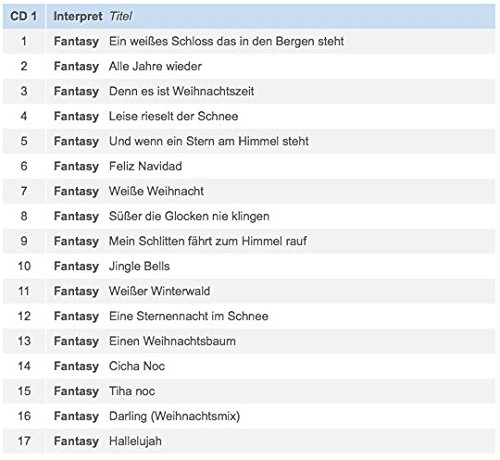Screen dimensions: 500x460
Task: Select the track "Weißer Winterwald"
Action: [160, 291]
